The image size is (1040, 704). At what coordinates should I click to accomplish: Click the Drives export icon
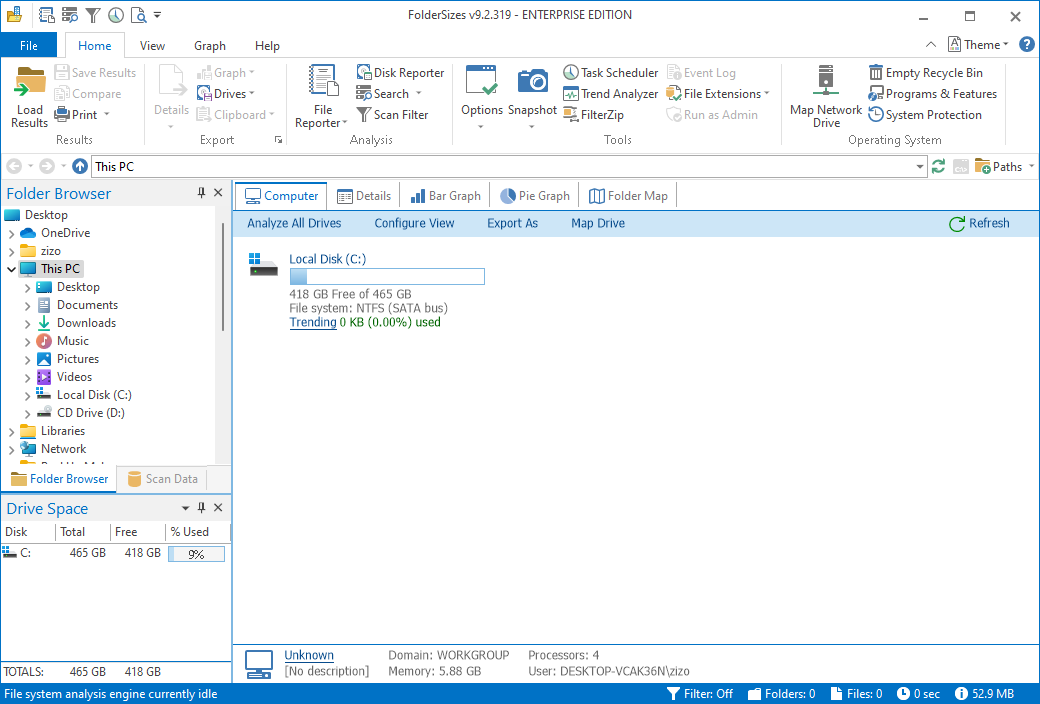pos(204,94)
